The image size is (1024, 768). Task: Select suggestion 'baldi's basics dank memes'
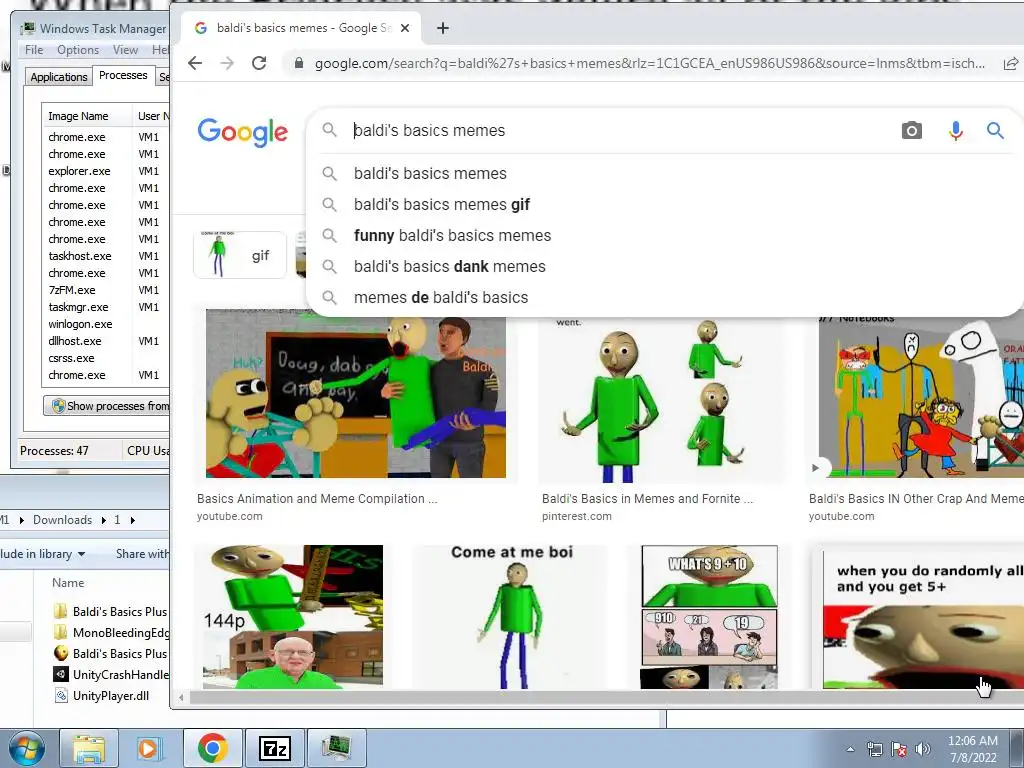point(449,266)
